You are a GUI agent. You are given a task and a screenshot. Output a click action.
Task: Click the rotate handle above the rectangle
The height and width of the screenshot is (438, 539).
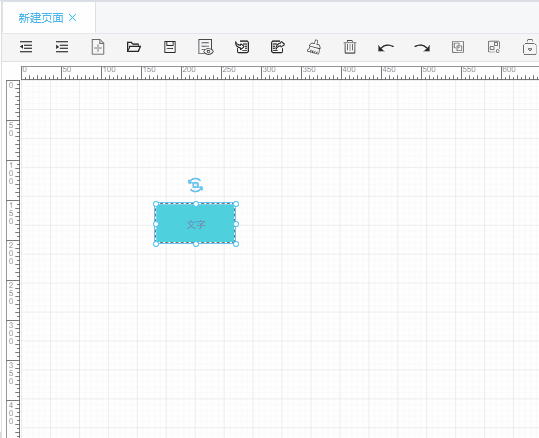(x=195, y=185)
